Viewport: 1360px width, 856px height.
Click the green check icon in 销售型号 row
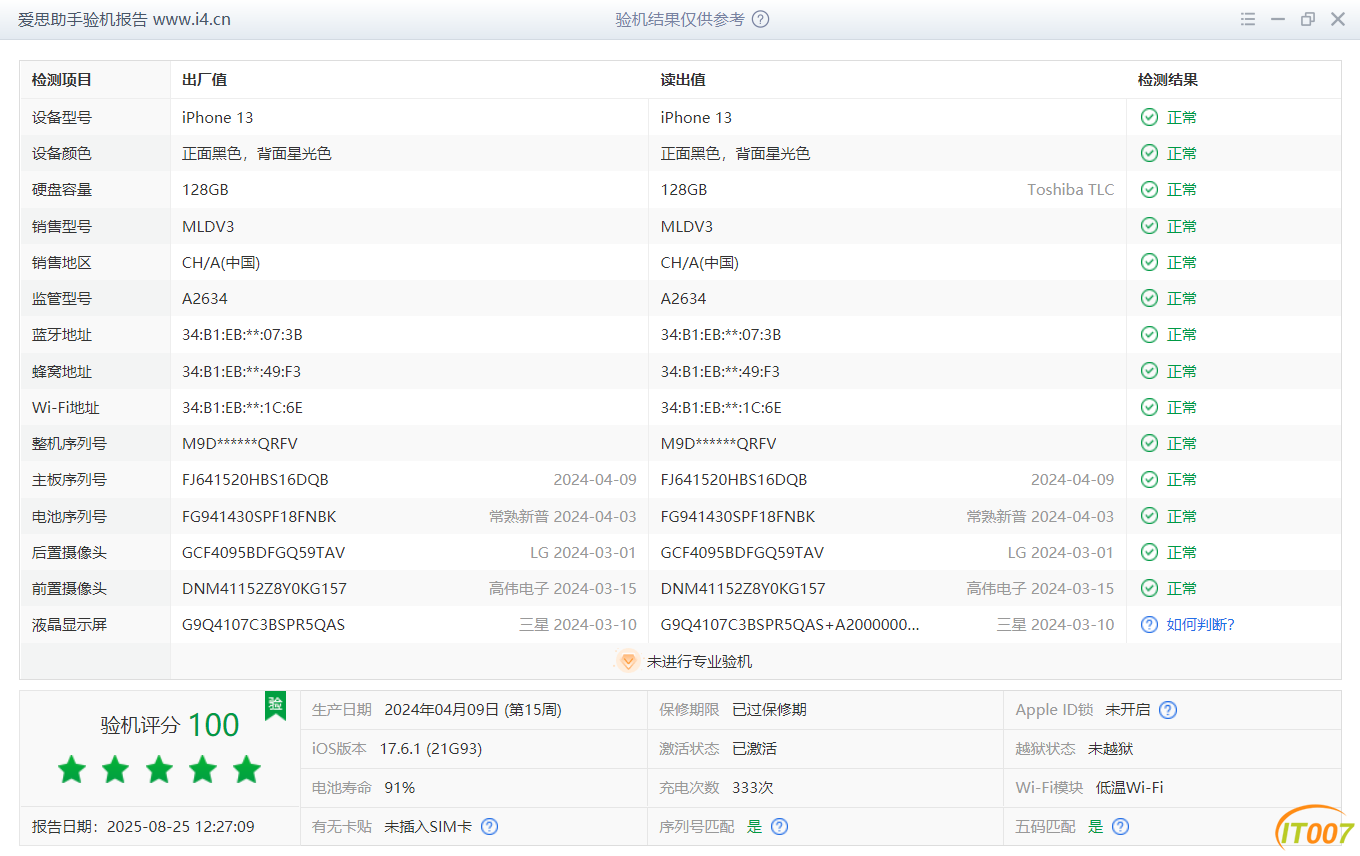point(1150,226)
